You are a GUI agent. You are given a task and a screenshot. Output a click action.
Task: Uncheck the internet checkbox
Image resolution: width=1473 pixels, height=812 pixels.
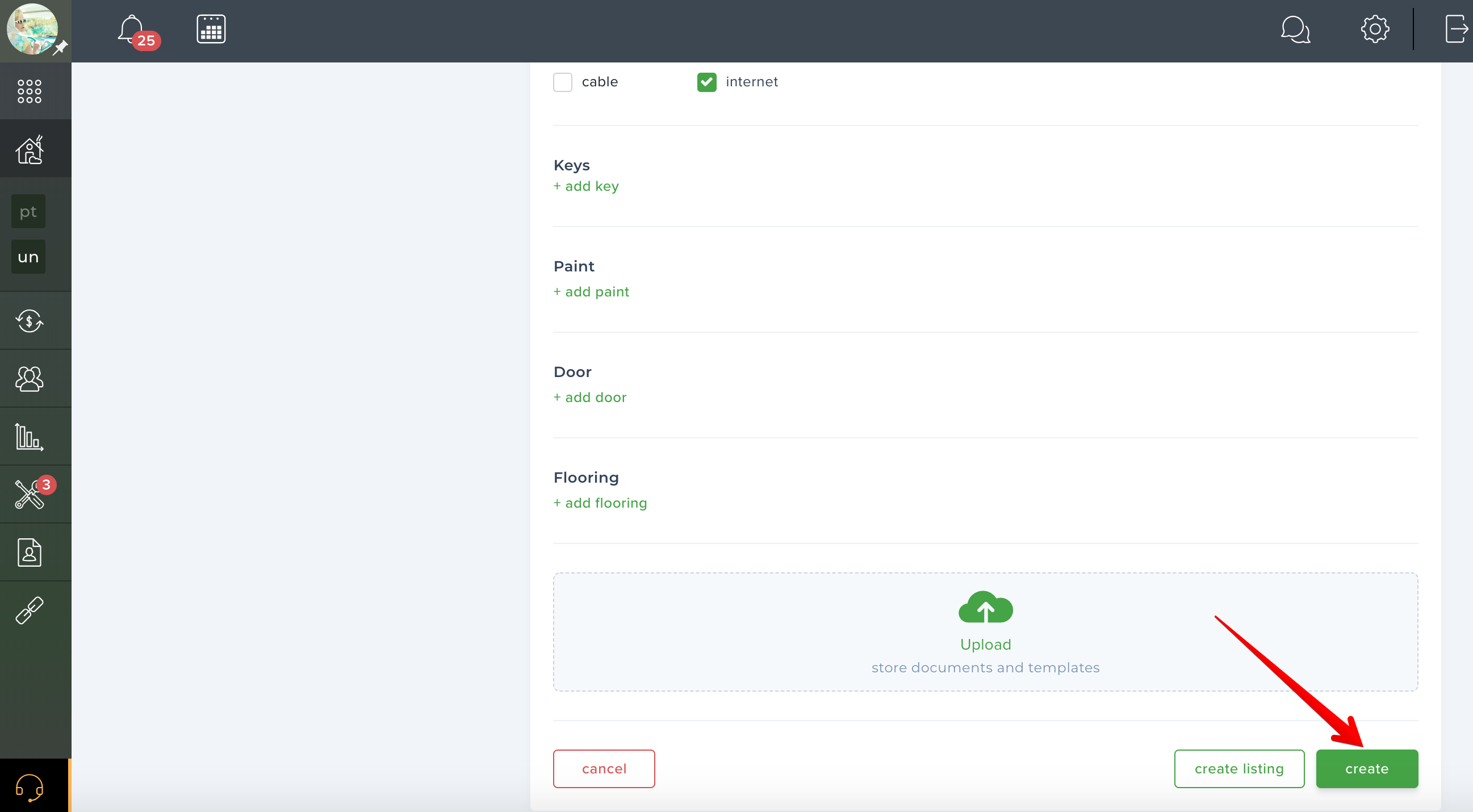click(x=707, y=82)
